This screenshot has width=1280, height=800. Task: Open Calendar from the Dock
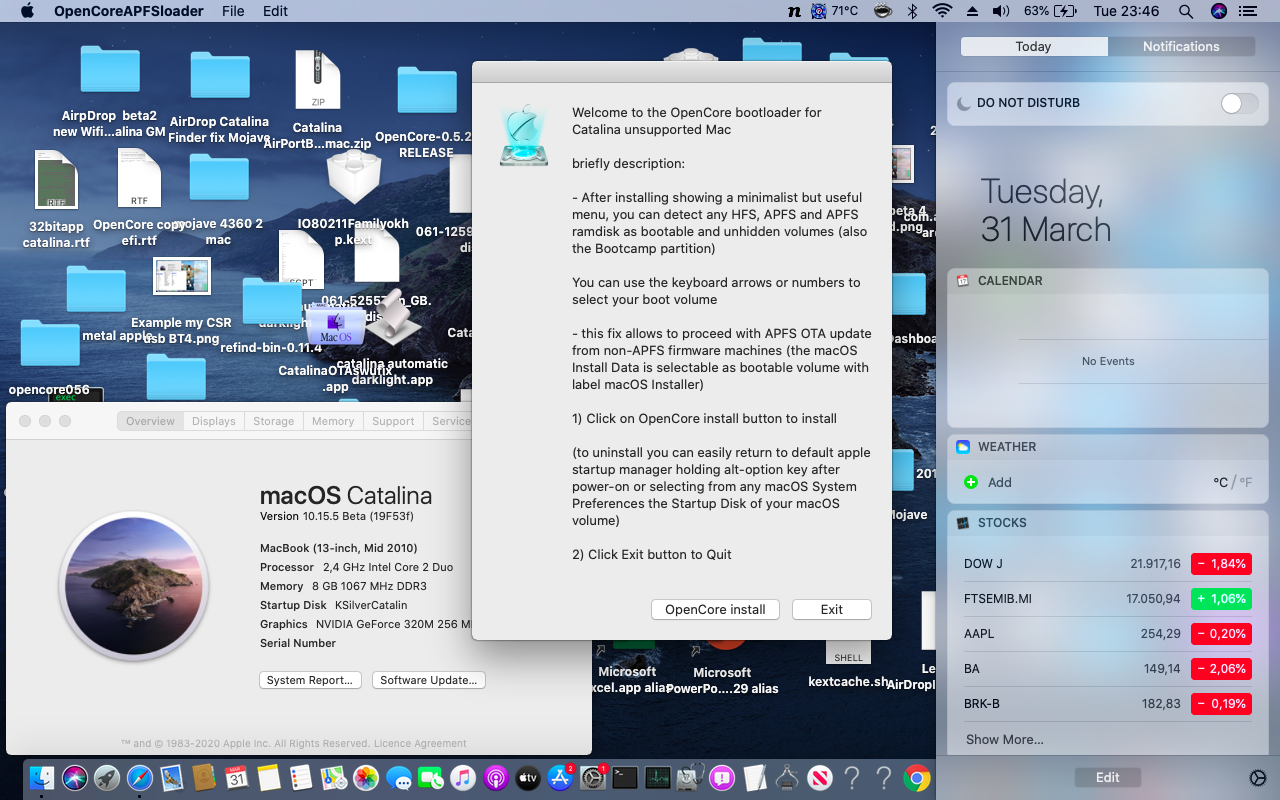(236, 777)
